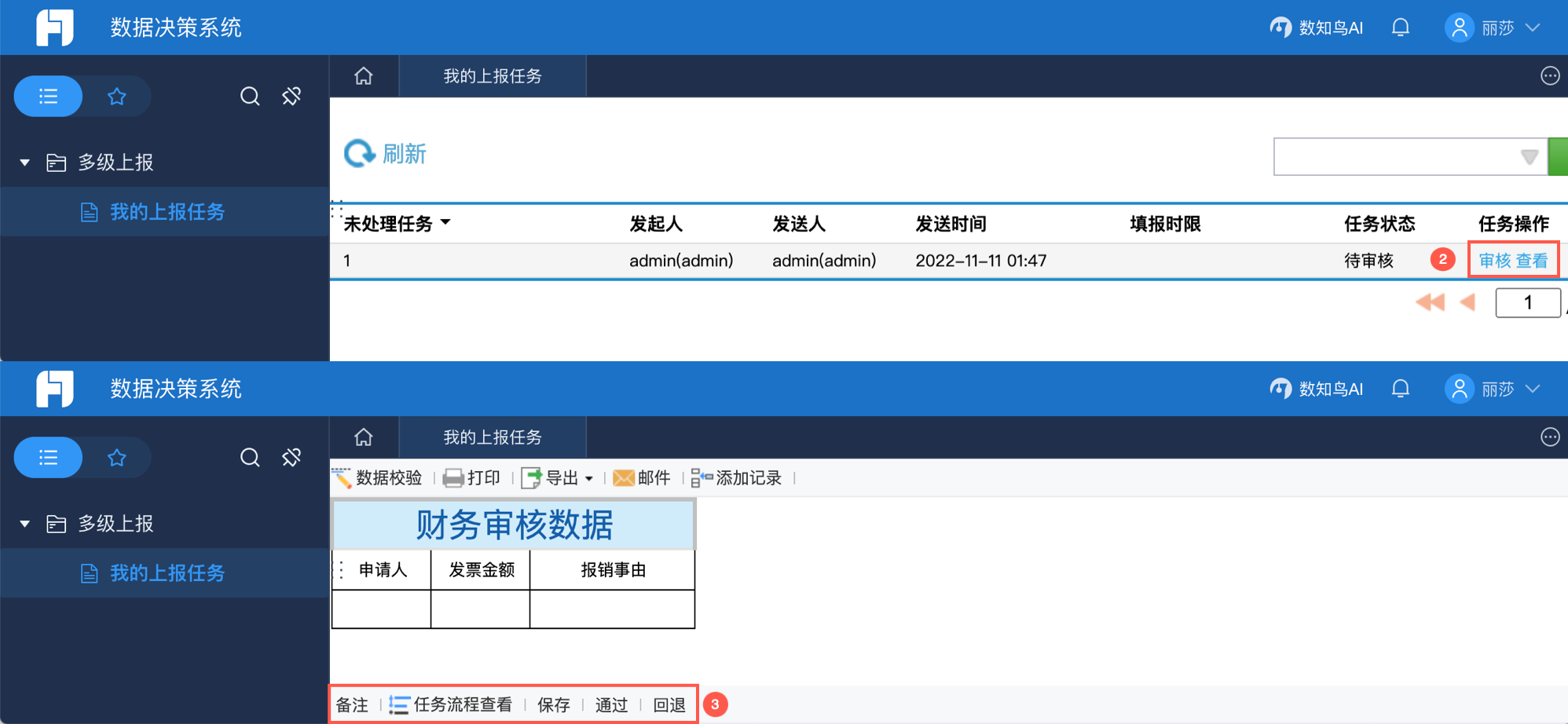1568x724 pixels.
Task: Click the 审核 link for task 1
Action: [1495, 261]
